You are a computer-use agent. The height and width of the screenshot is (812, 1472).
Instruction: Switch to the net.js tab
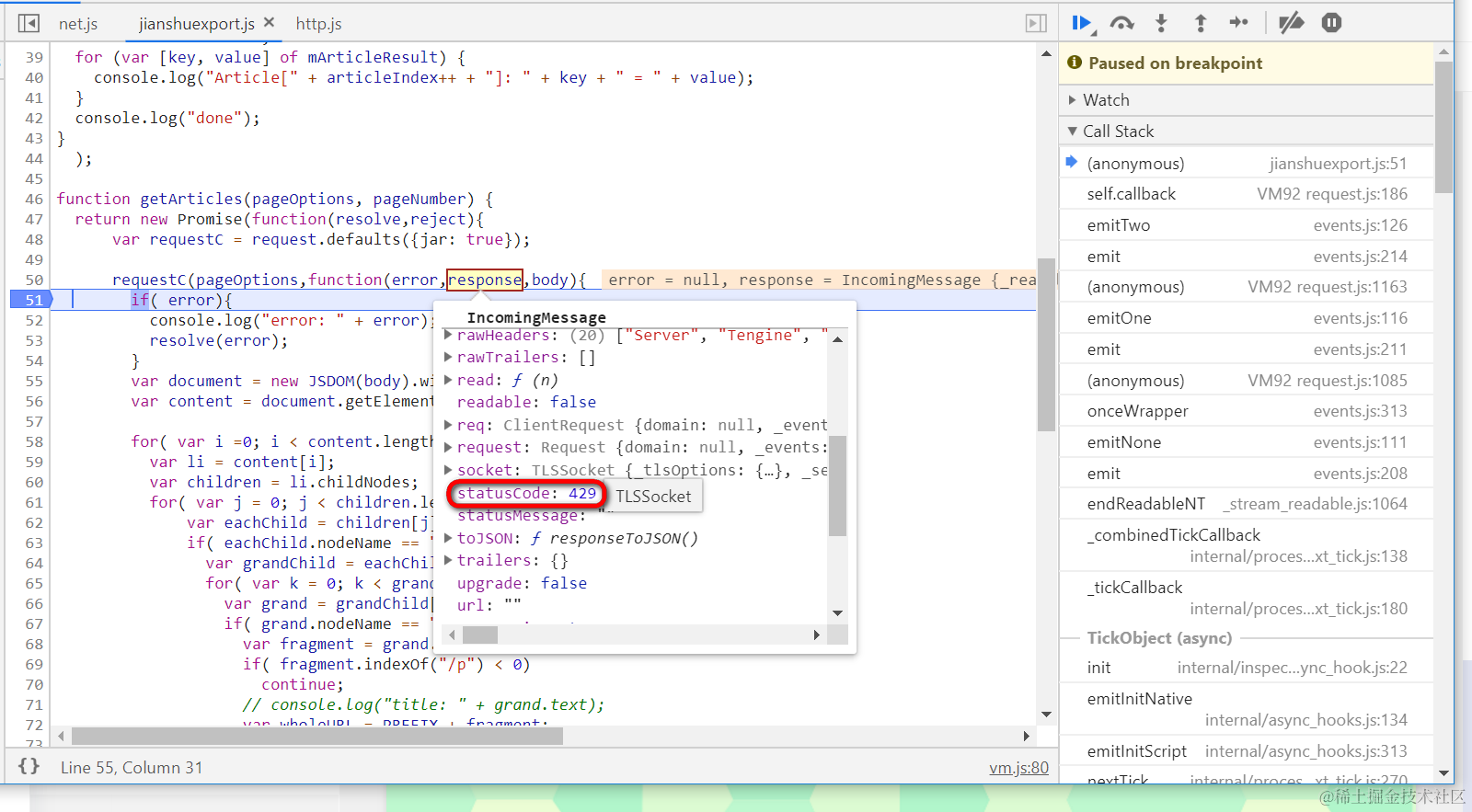78,23
